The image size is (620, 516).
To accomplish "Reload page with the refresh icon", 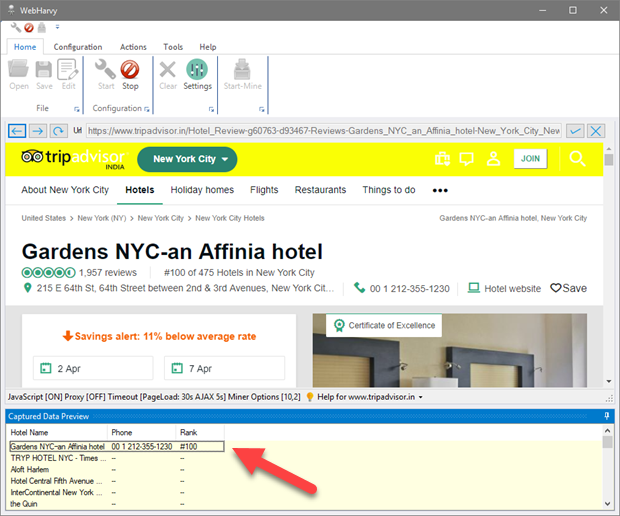I will (59, 131).
